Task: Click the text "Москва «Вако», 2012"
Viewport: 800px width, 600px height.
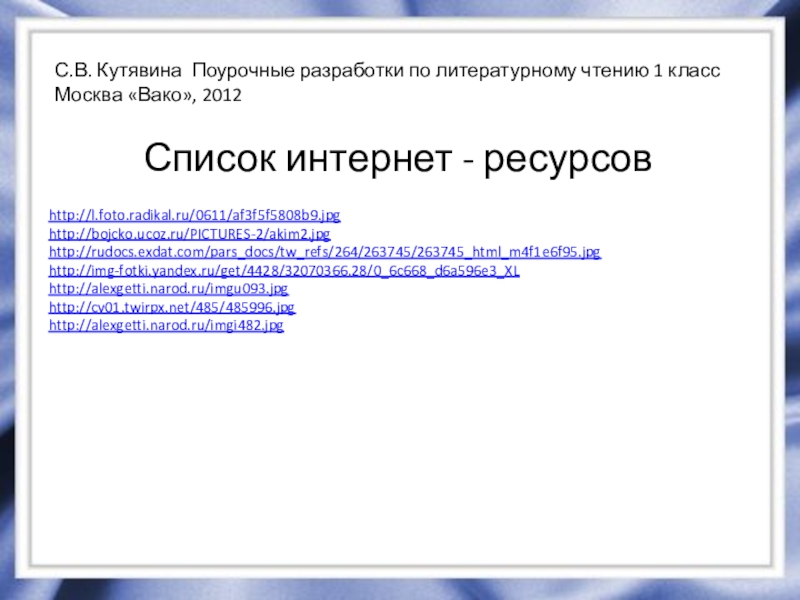Action: pyautogui.click(x=148, y=95)
